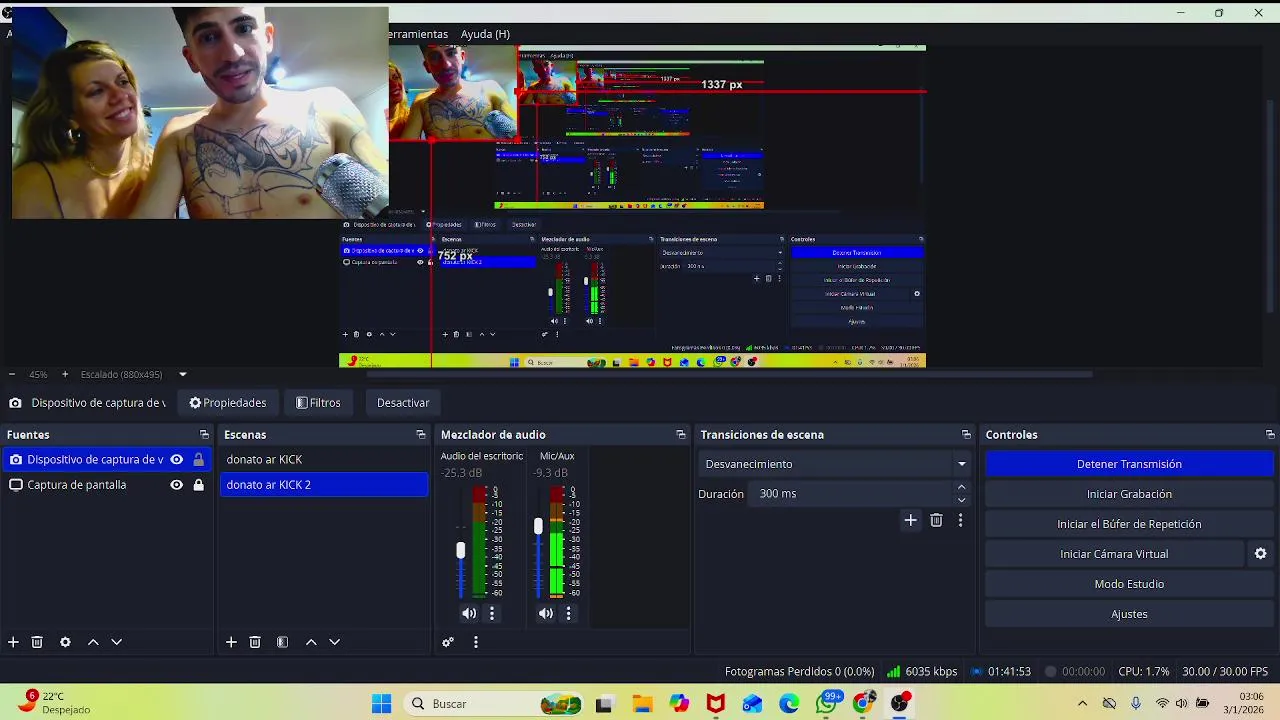Screen dimensions: 1280x720
Task: Select scene donato ar KICK 2
Action: [324, 485]
